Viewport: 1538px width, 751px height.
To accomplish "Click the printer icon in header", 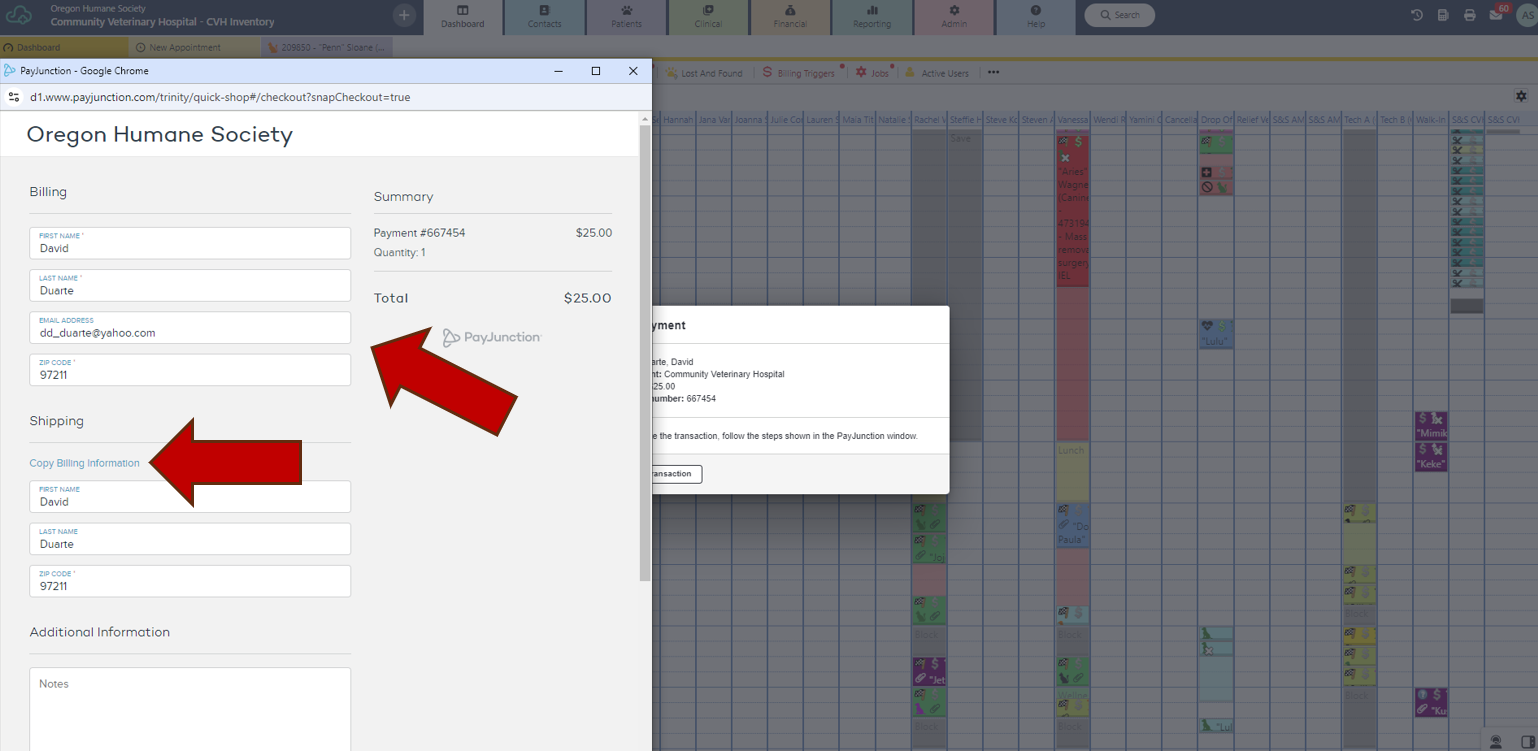I will (1469, 15).
